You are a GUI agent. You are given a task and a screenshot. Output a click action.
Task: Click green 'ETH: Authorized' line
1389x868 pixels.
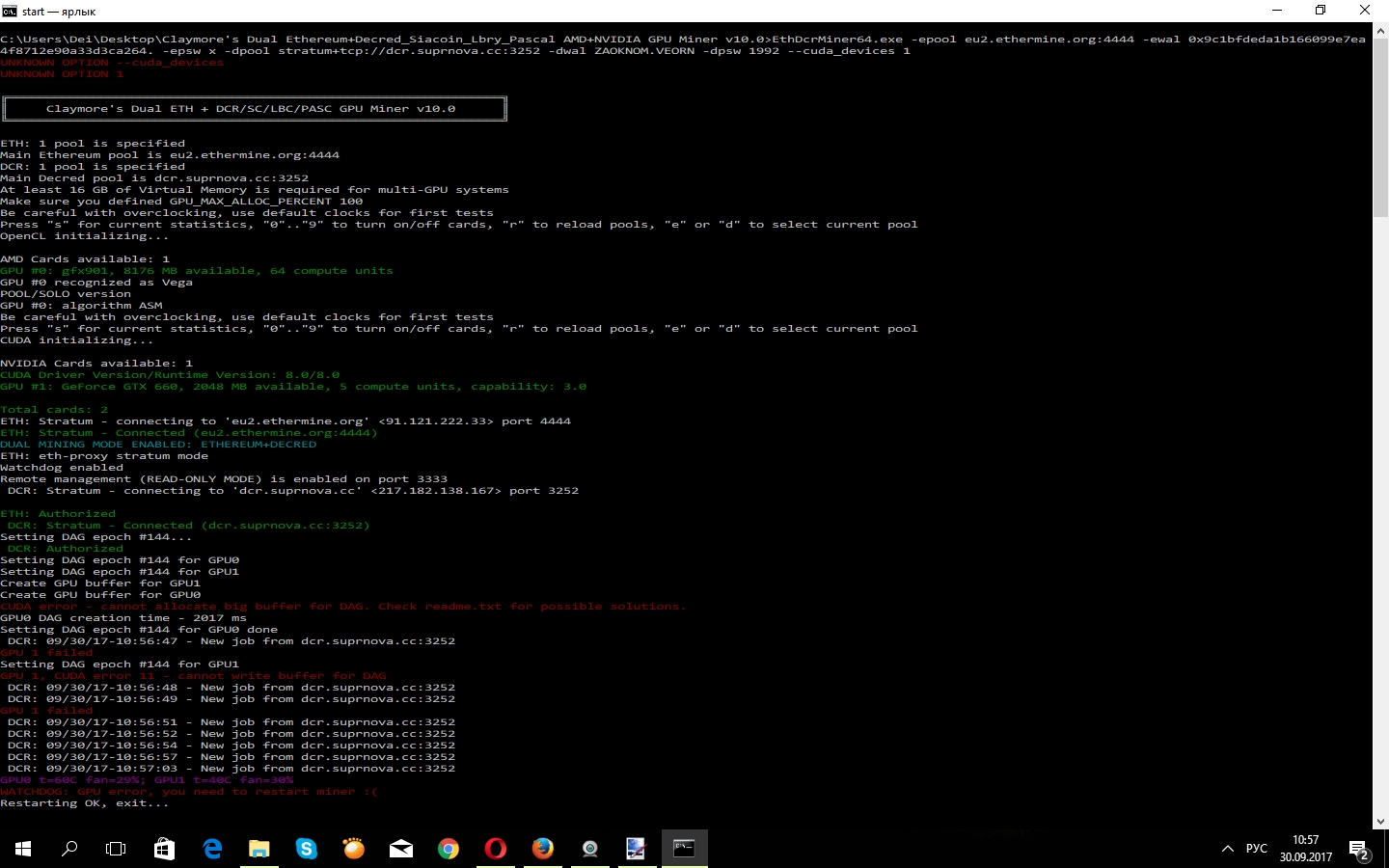[58, 514]
